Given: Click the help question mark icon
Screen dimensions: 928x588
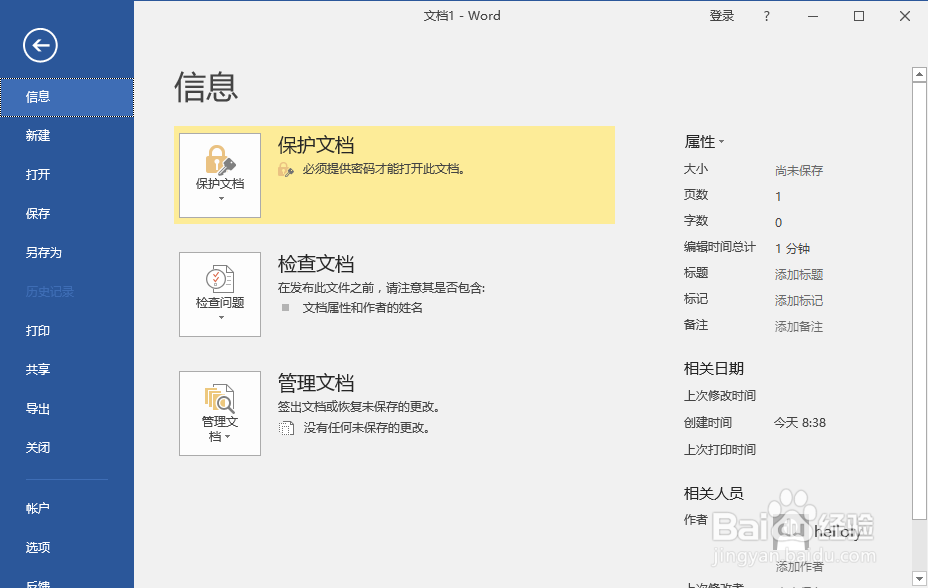Looking at the screenshot, I should (x=767, y=17).
